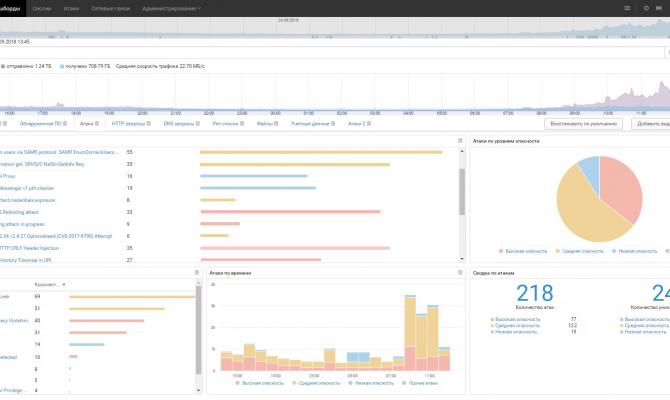Click the delete icon on Атаки 2 tab
This screenshot has width=670, height=400.
click(x=369, y=124)
